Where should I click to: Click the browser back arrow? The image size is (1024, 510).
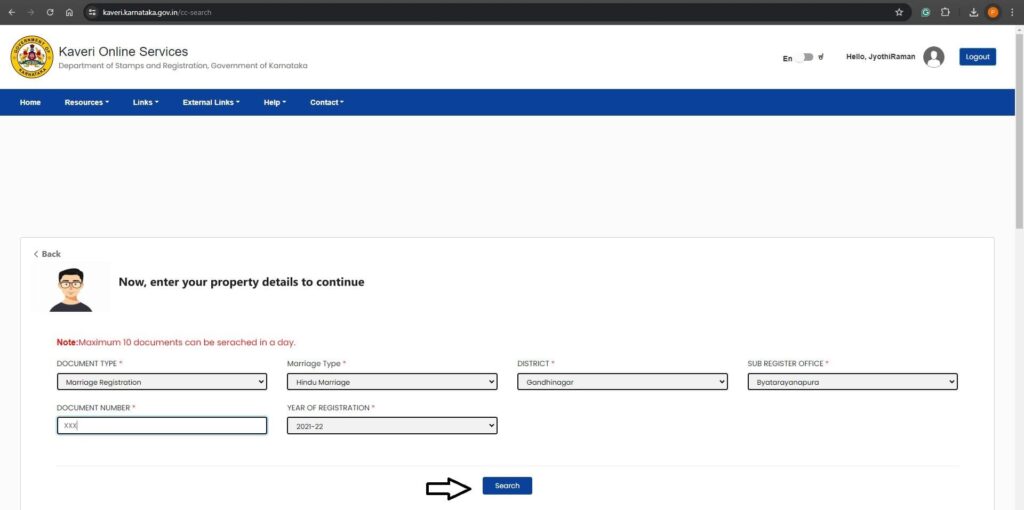coord(11,12)
